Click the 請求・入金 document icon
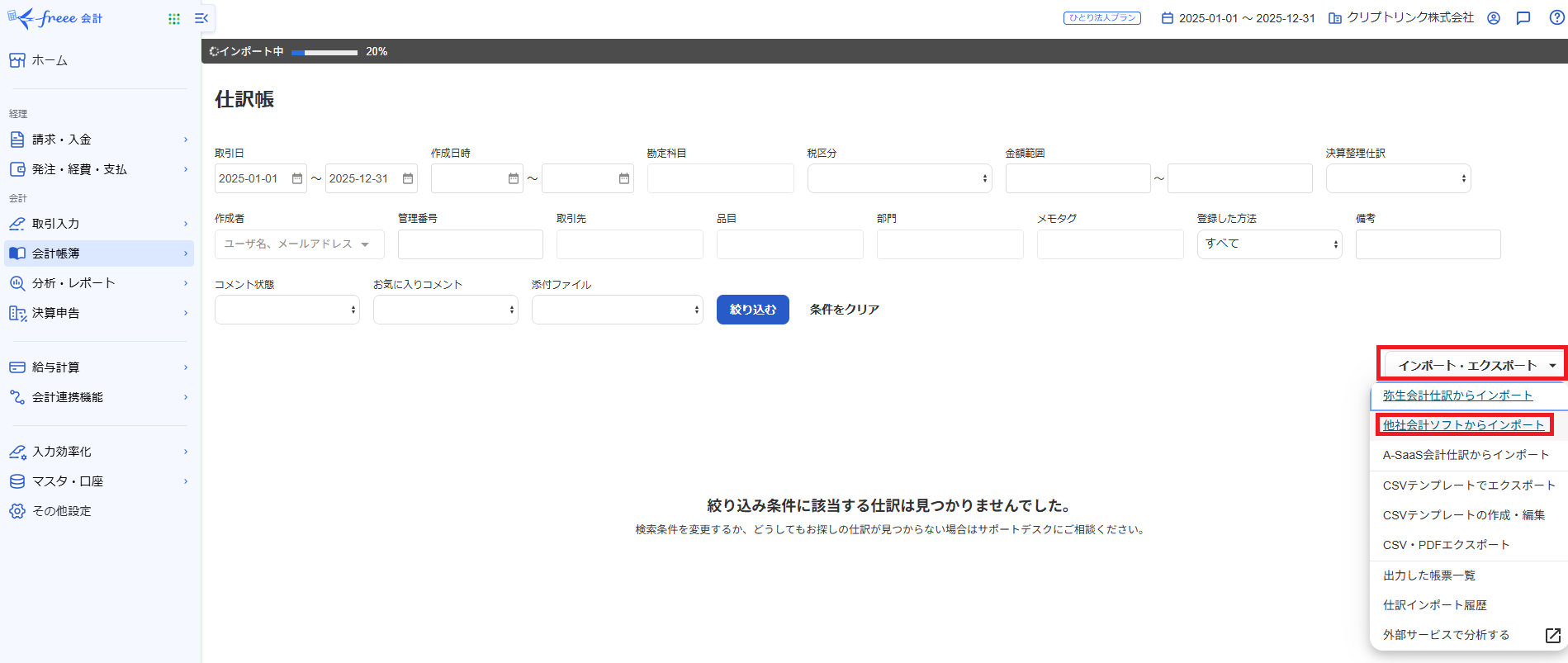1568x663 pixels. point(17,140)
